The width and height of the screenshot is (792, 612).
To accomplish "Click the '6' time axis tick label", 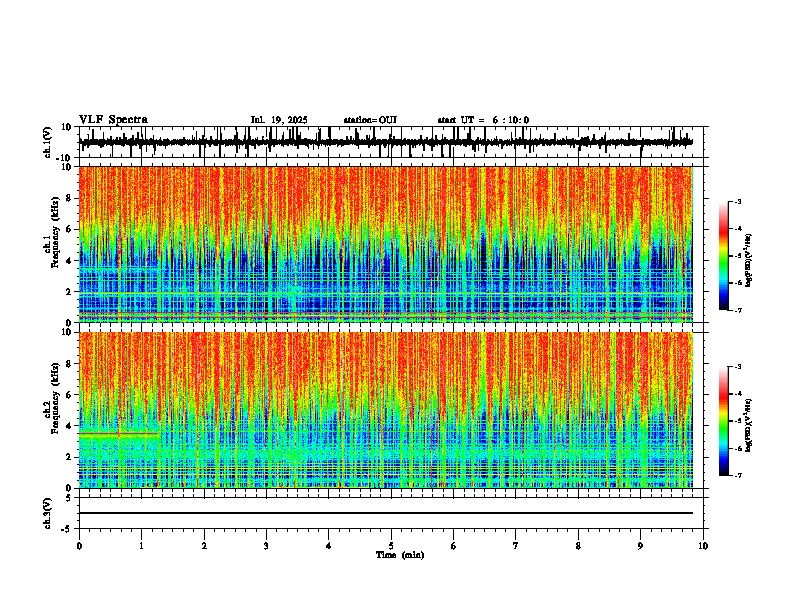I will pos(454,546).
